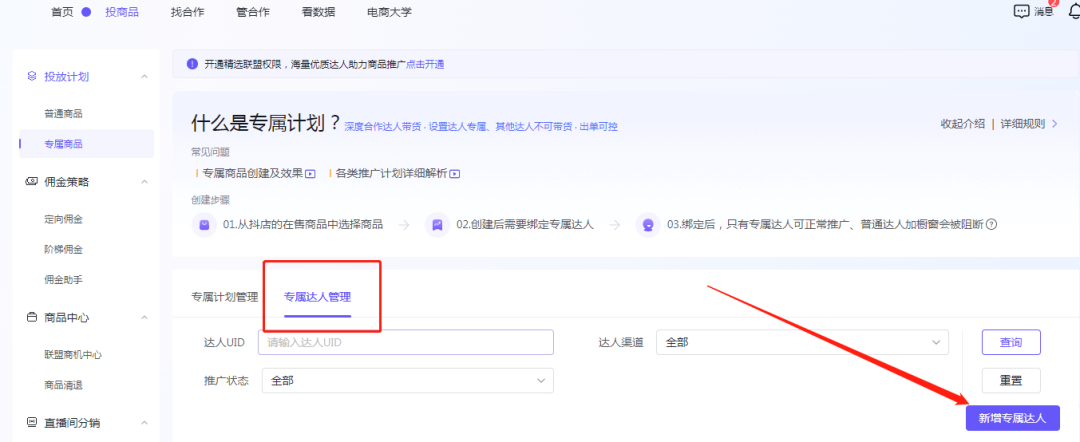This screenshot has width=1080, height=442.
Task: Play video icon beside 各类推广计划详细解析
Action: (454, 173)
